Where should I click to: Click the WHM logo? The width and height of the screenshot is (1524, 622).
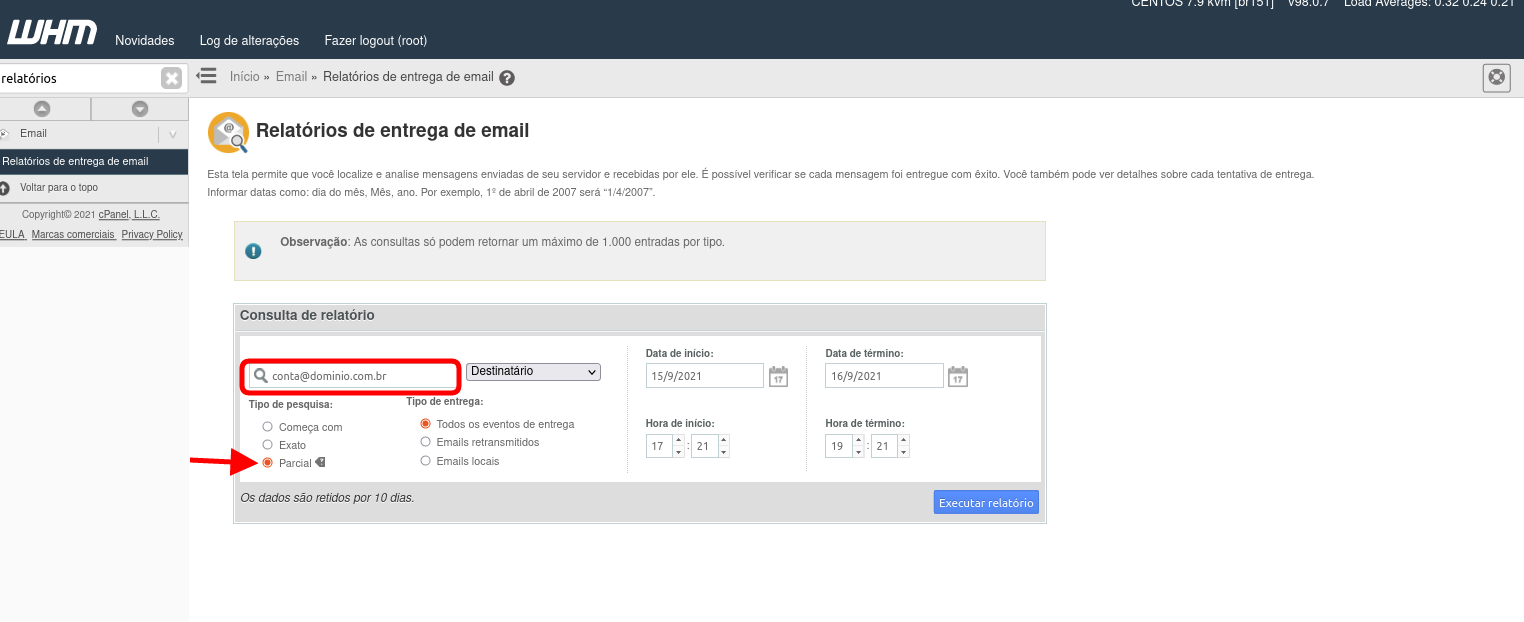52,34
